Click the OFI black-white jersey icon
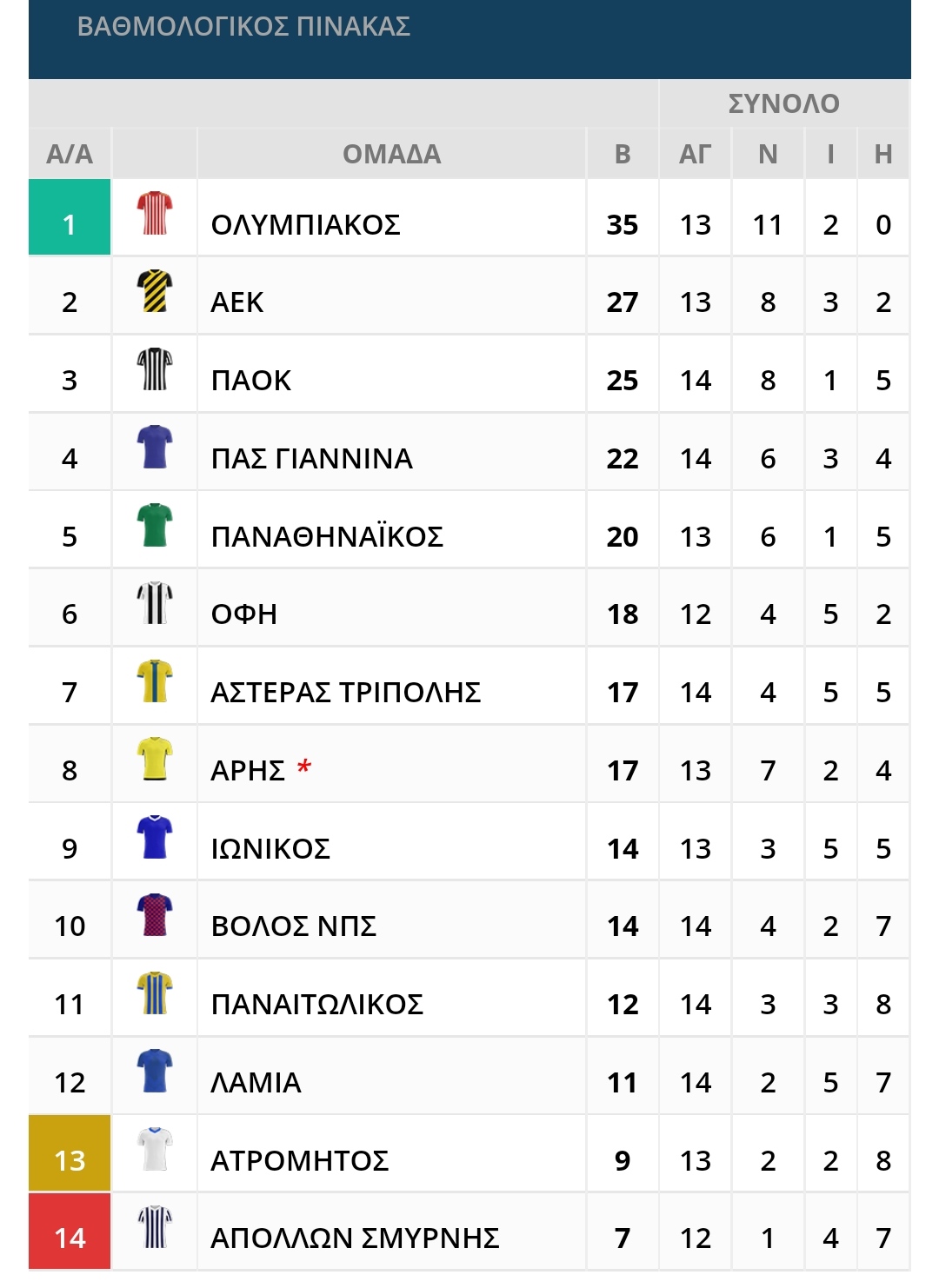Screen dimensions: 939x1288 tap(155, 603)
